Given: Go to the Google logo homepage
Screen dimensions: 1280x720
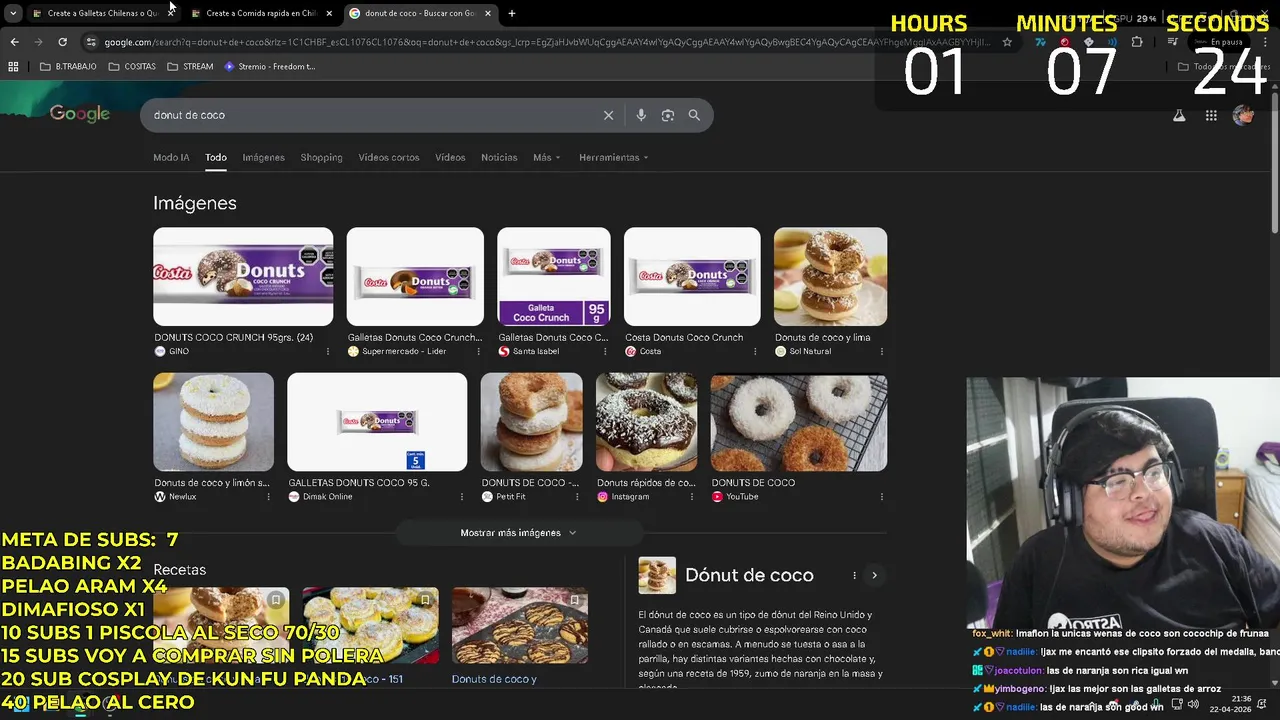Looking at the screenshot, I should coord(80,114).
